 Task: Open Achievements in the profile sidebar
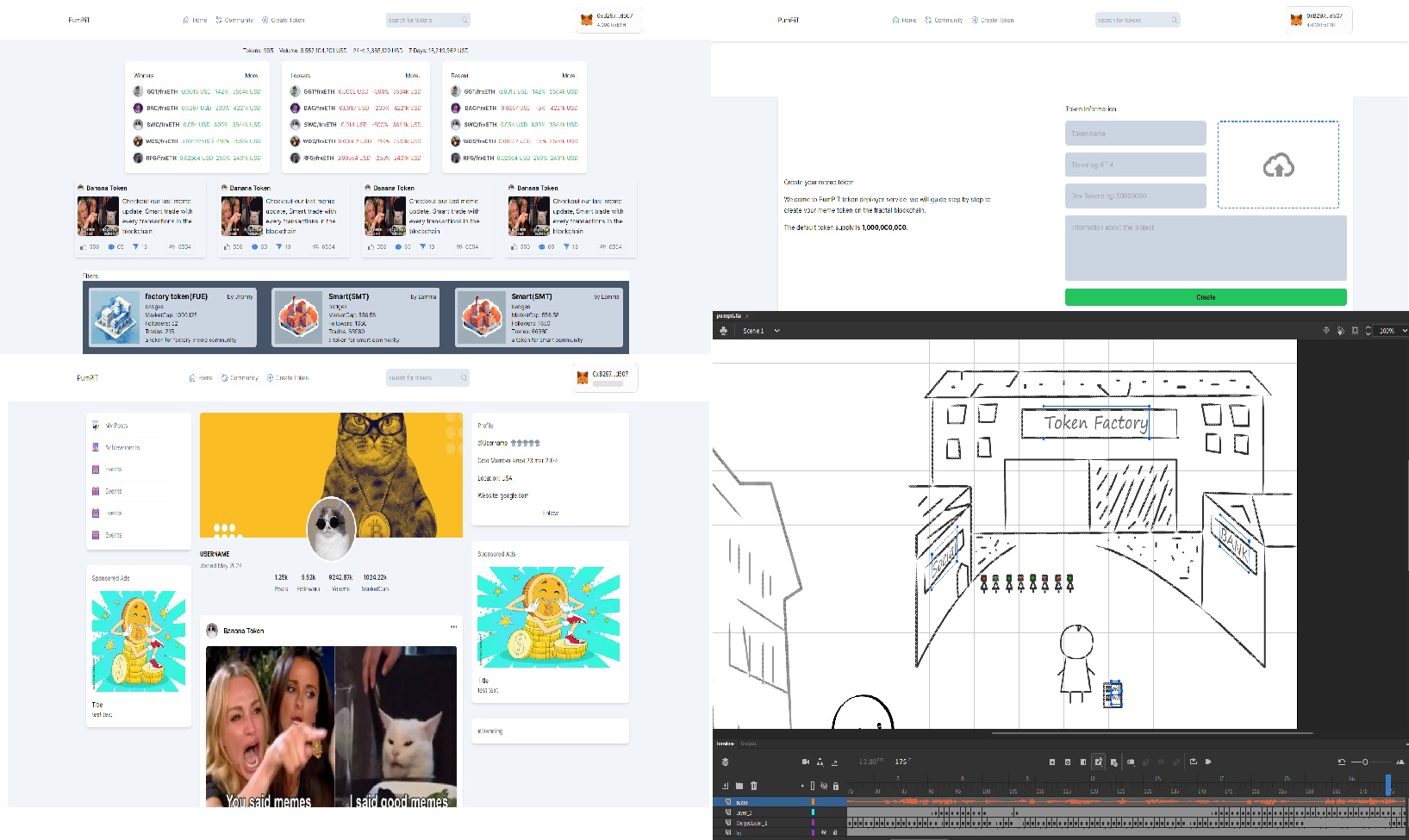[122, 447]
